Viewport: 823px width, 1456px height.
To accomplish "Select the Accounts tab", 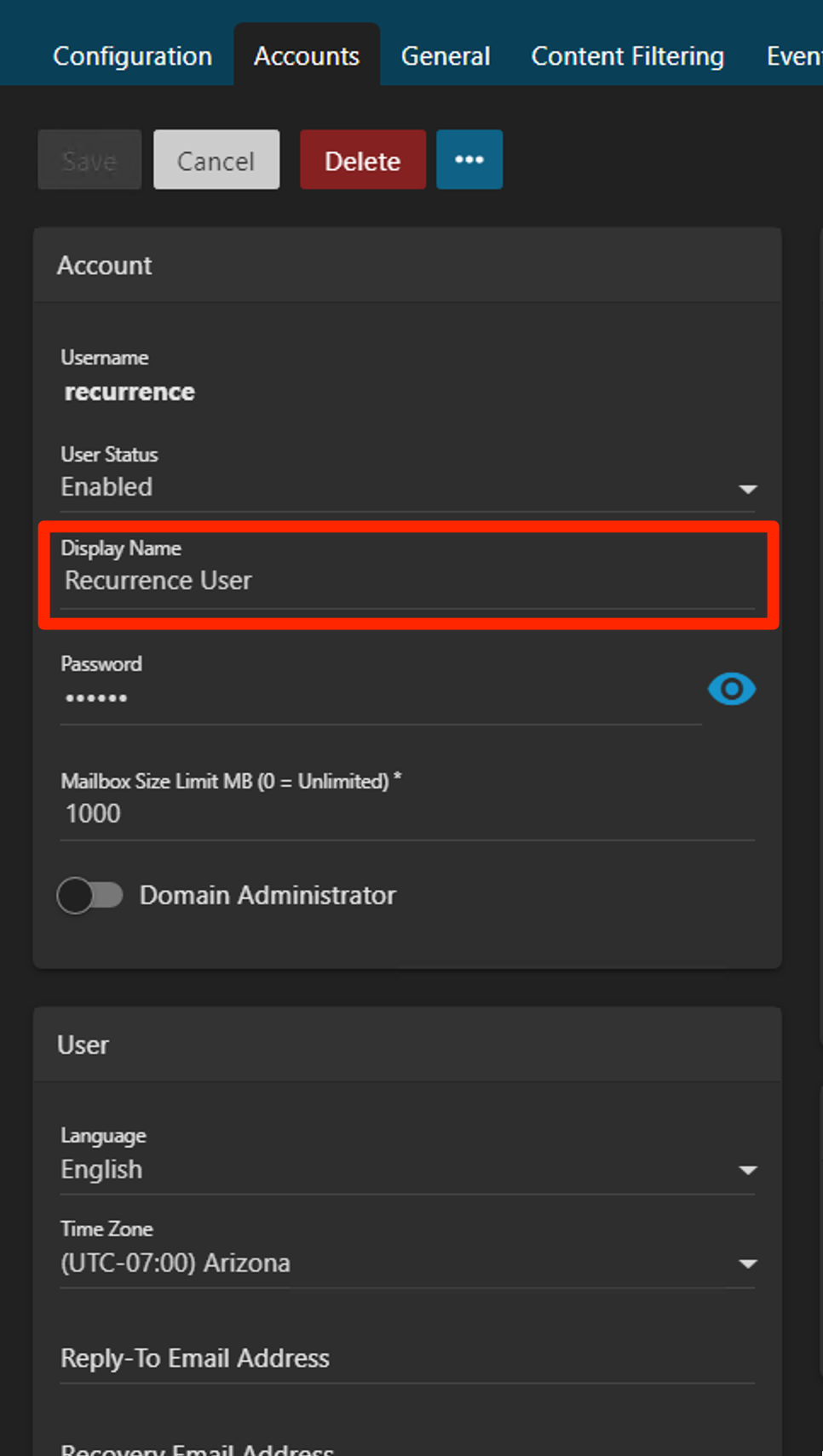I will 307,56.
